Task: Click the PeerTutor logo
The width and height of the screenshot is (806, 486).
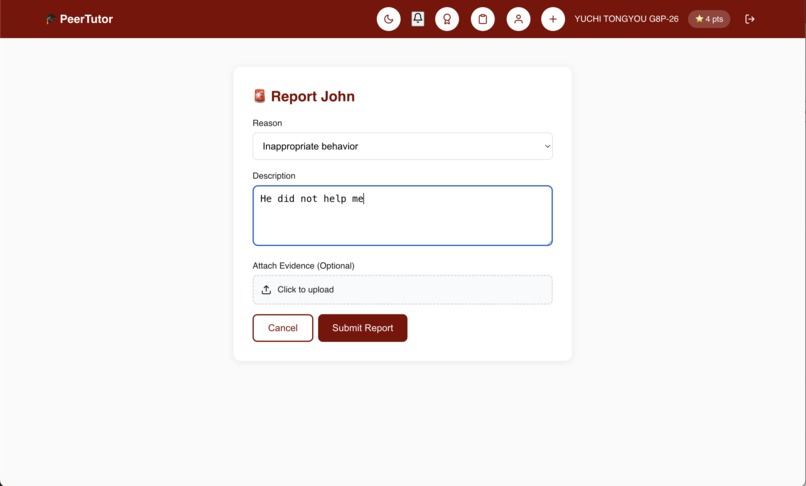Action: pos(79,19)
